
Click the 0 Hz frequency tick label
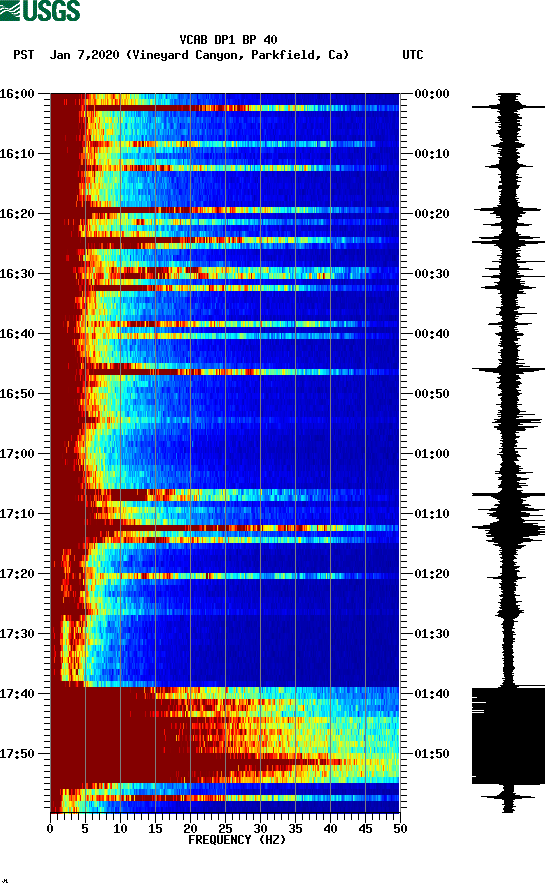pyautogui.click(x=50, y=829)
